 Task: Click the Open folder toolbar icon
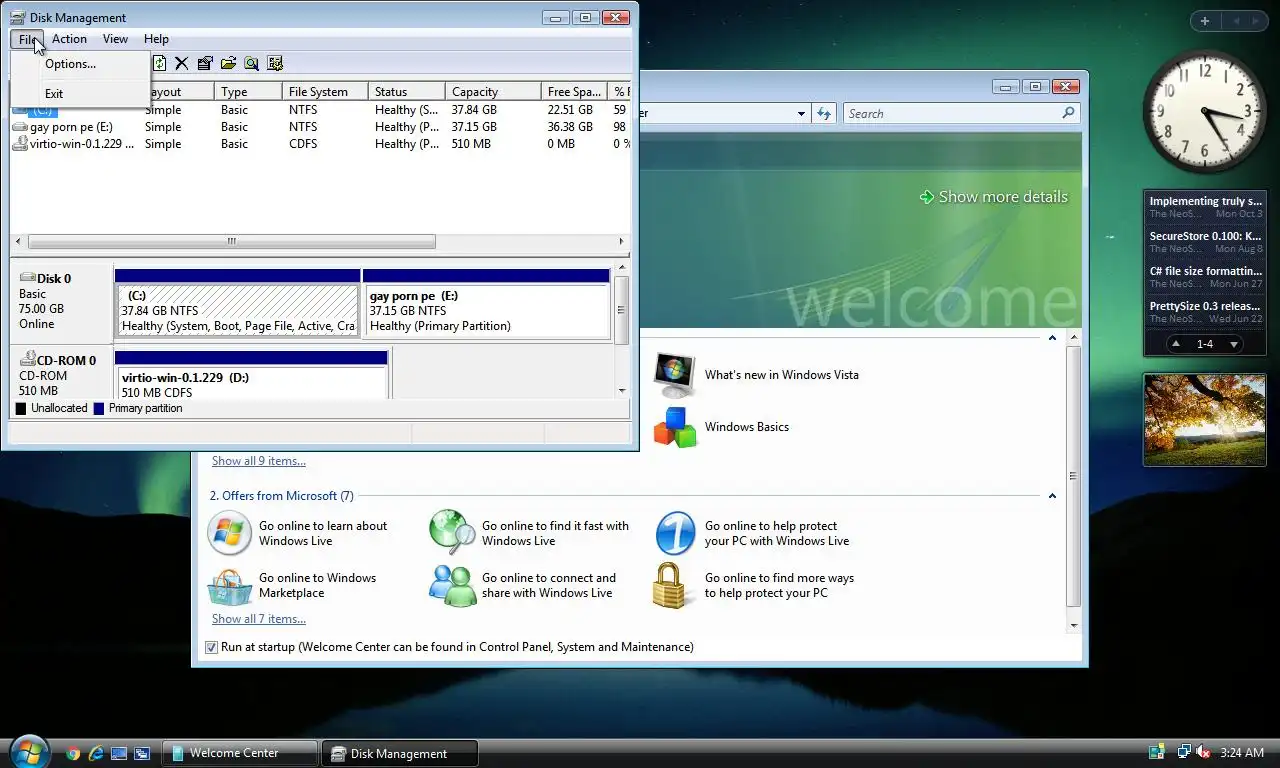(x=228, y=63)
